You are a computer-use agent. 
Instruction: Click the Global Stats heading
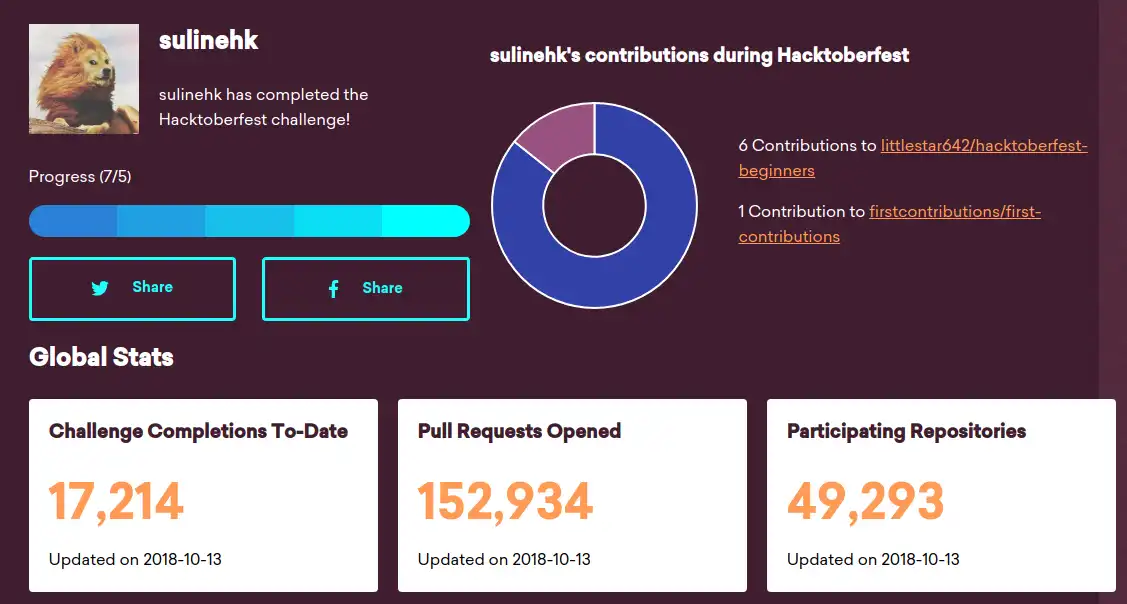click(x=101, y=357)
